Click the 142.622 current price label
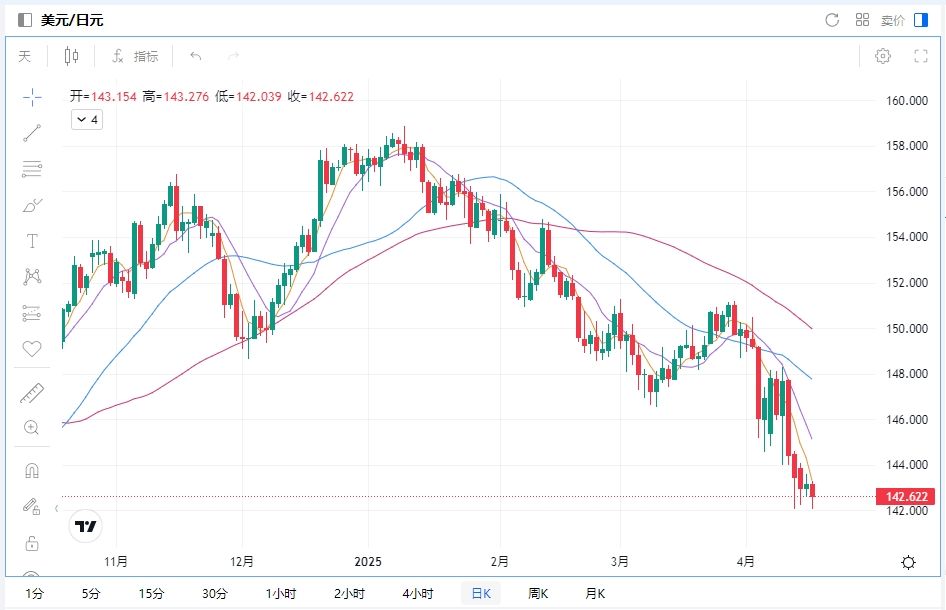The height and width of the screenshot is (610, 946). [905, 497]
